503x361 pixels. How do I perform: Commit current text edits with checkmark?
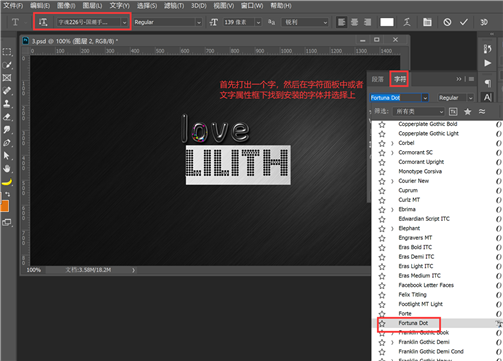click(x=464, y=22)
